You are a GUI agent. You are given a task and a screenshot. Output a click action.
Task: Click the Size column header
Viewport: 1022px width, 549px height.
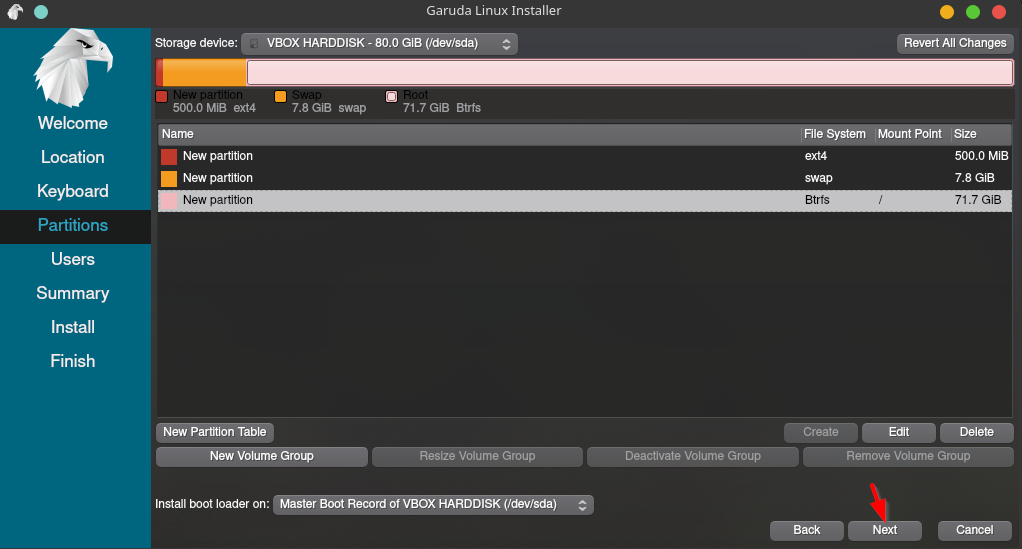click(x=981, y=134)
